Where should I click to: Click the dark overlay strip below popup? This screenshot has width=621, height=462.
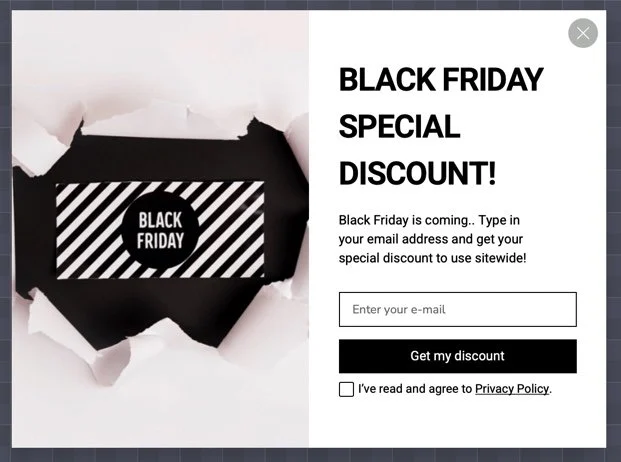[x=300, y=455]
